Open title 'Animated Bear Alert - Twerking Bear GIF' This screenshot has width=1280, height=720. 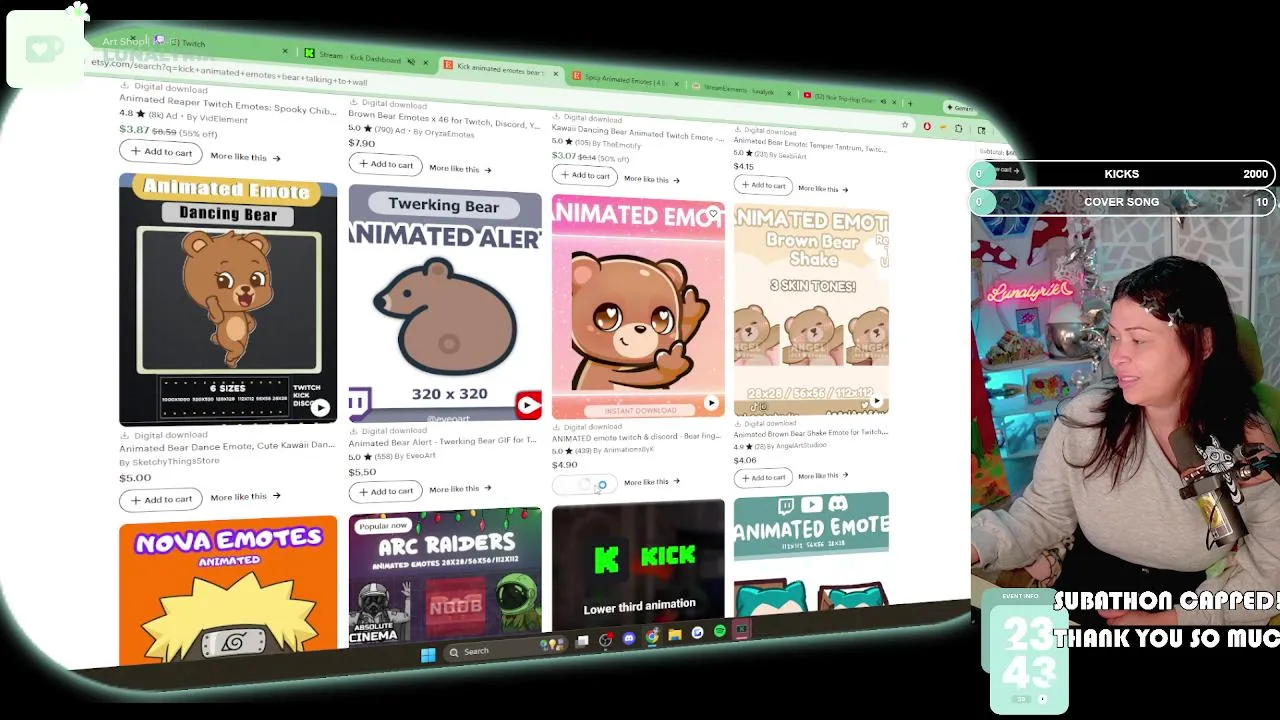442,442
